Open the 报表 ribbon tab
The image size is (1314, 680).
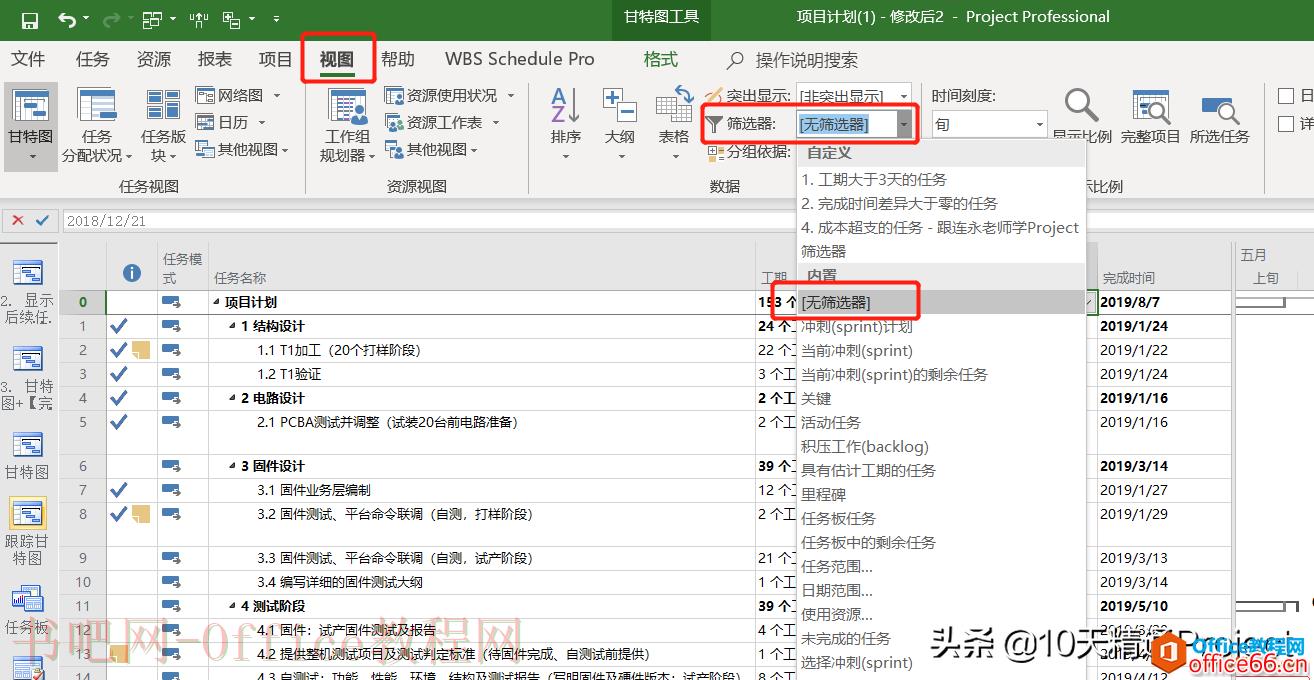pos(215,59)
